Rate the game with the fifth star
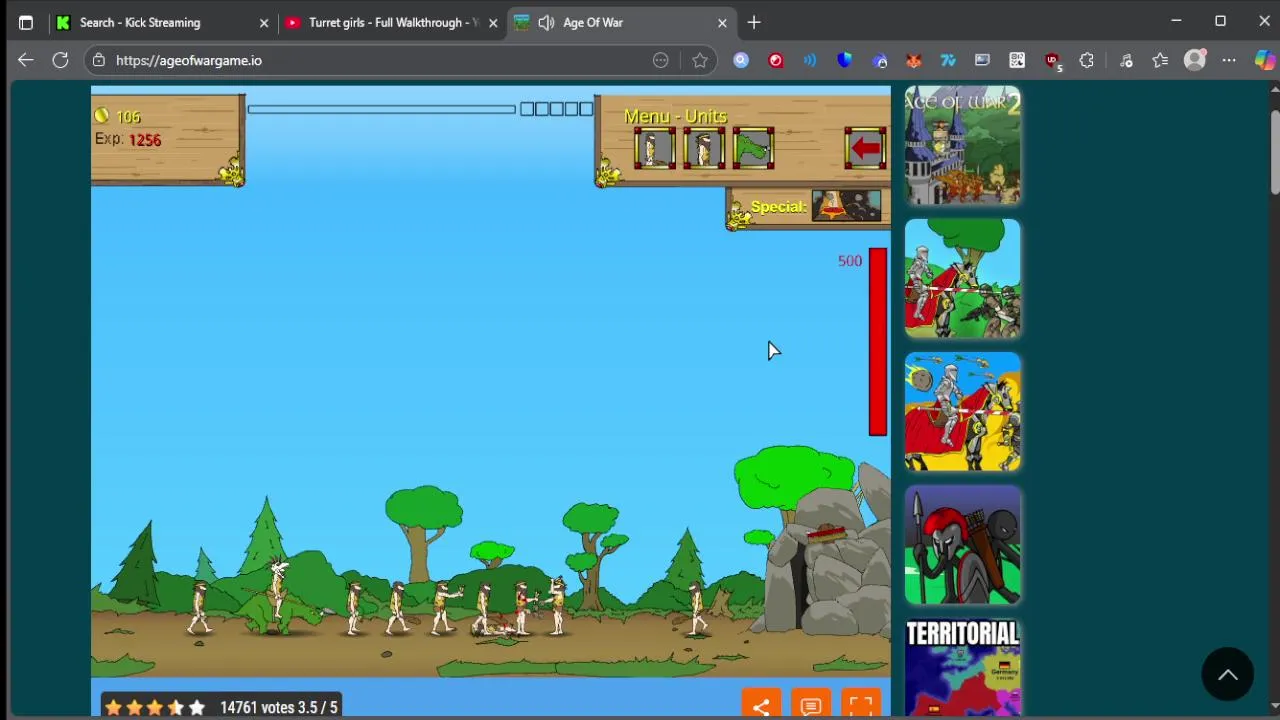Viewport: 1280px width, 720px height. tap(196, 707)
